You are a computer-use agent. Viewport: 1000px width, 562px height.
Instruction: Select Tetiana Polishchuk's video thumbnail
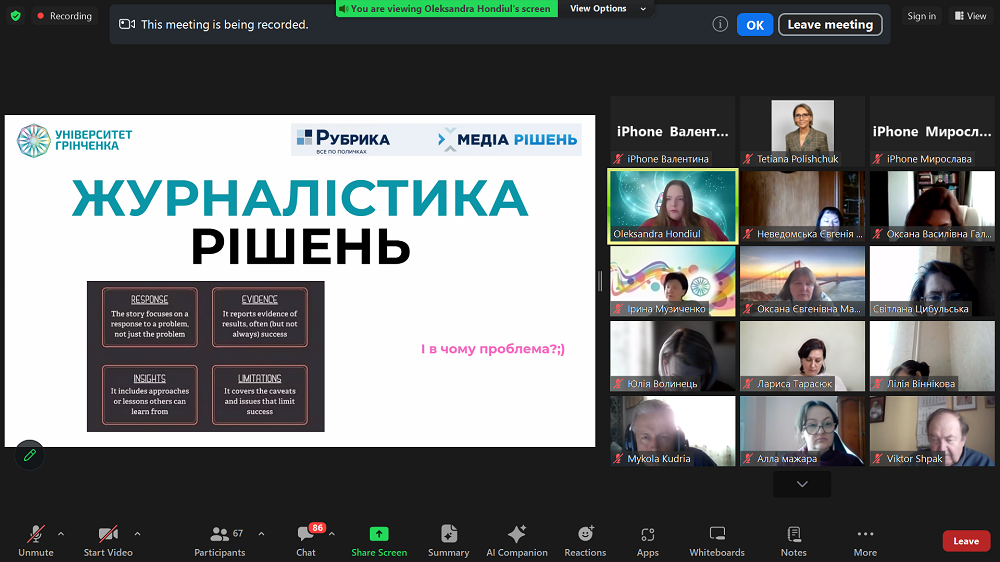pyautogui.click(x=802, y=131)
